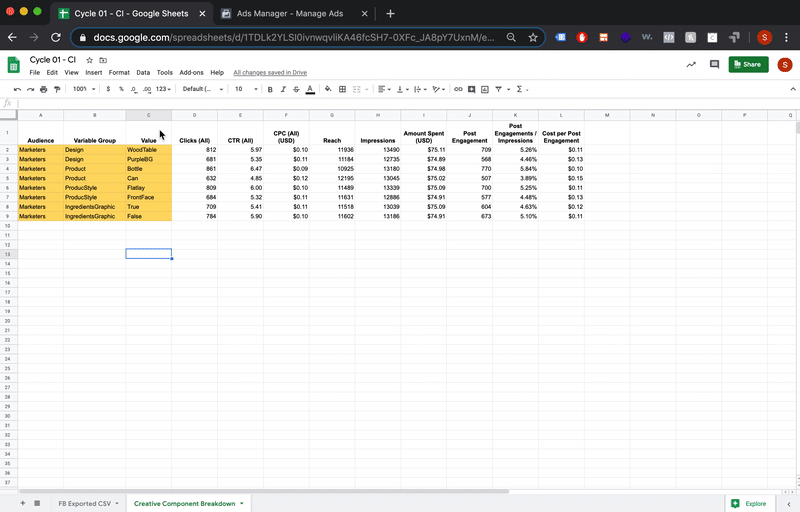The image size is (800, 512).
Task: Switch to the FB Exported CSV tab
Action: (x=84, y=503)
